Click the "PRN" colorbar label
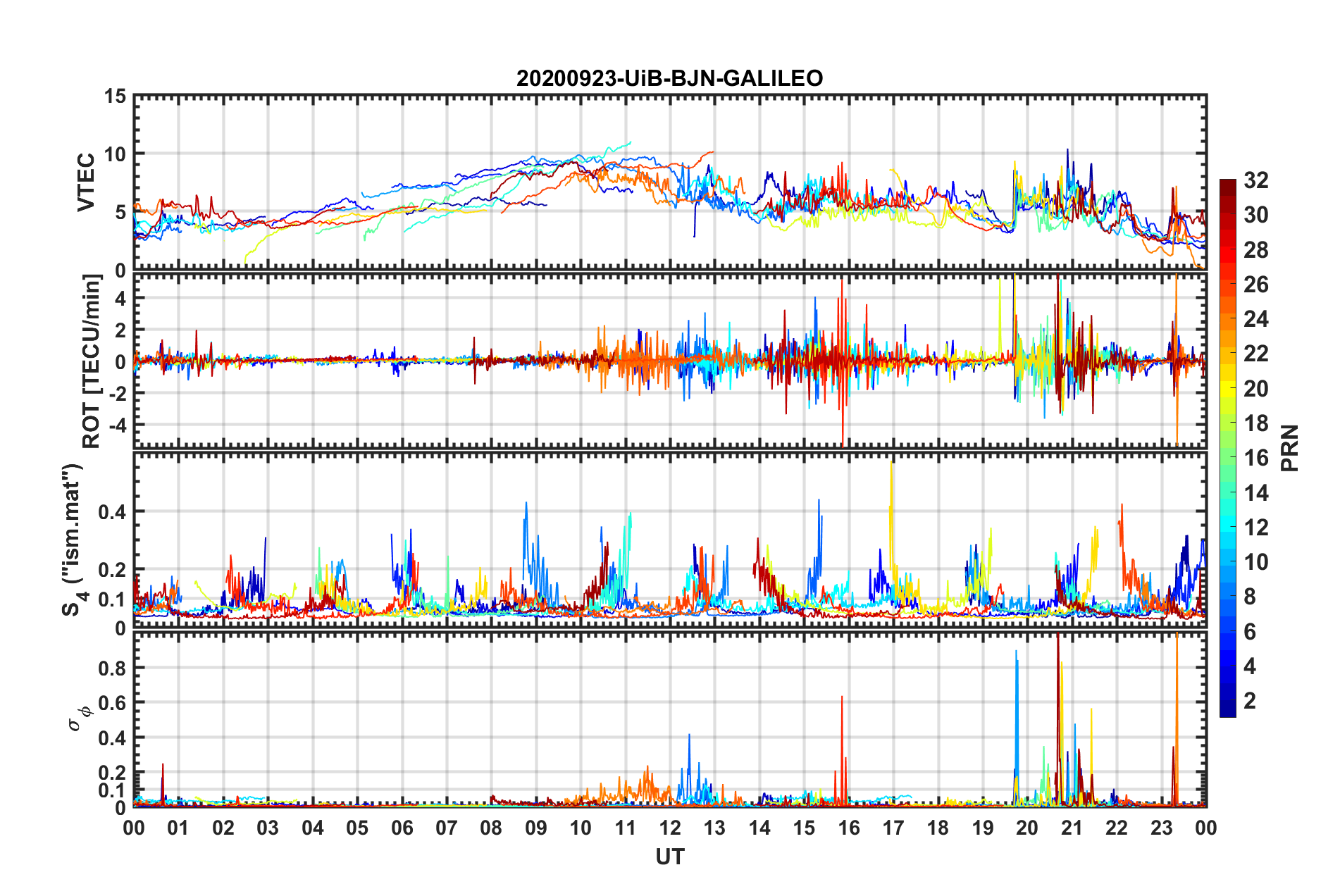The image size is (1340, 896). coord(1290,448)
